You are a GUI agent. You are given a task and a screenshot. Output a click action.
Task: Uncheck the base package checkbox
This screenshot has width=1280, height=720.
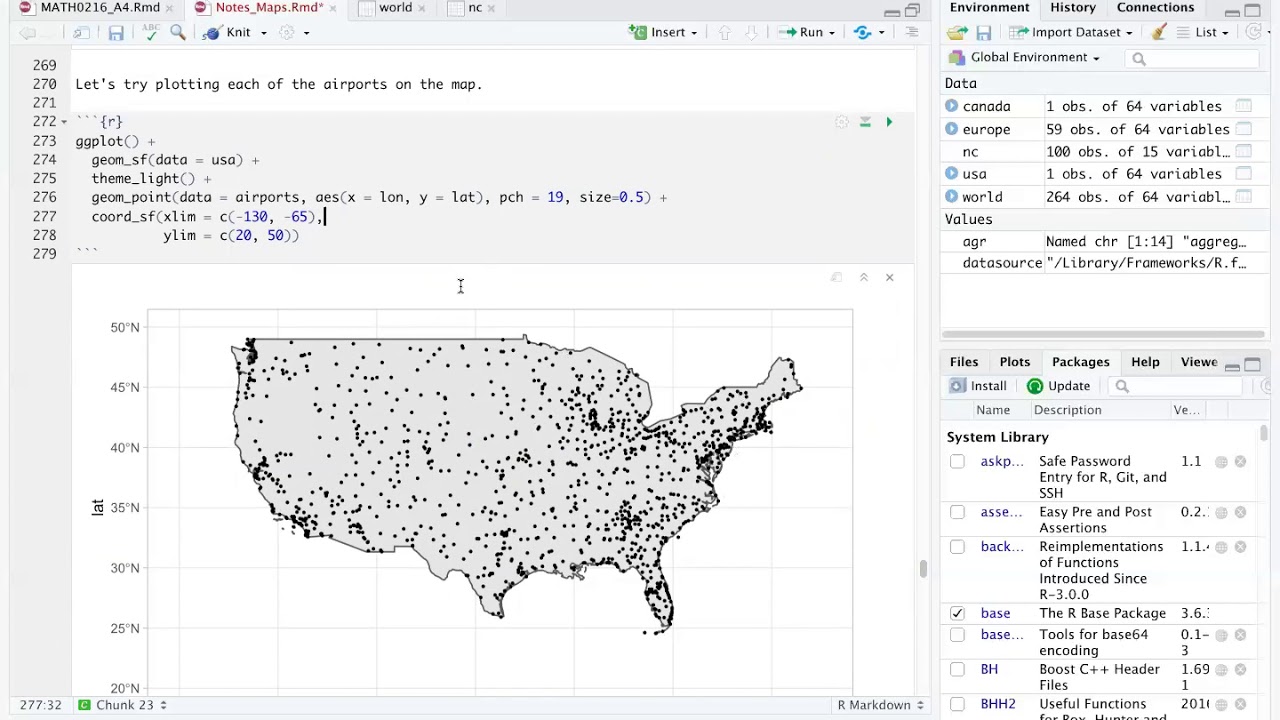click(x=957, y=613)
